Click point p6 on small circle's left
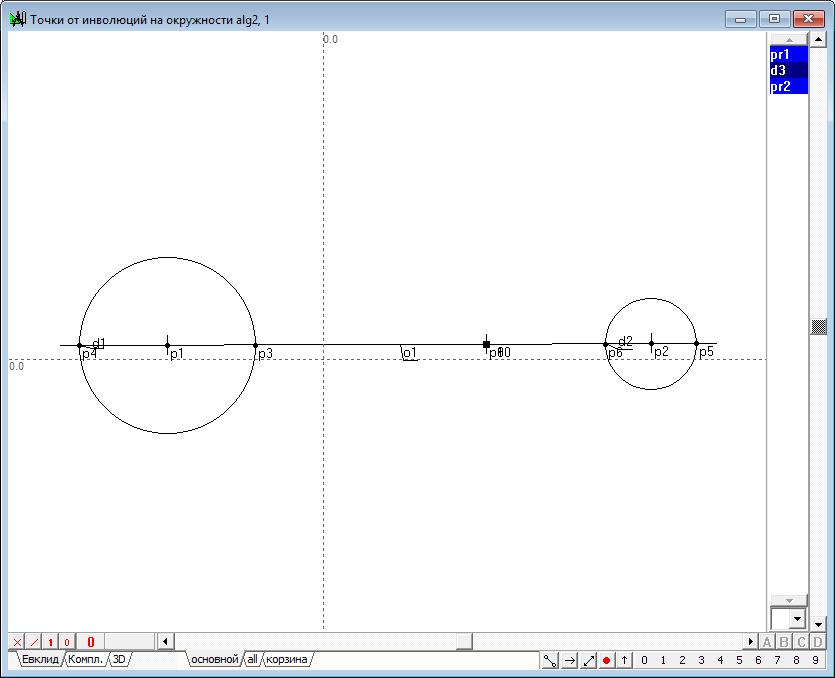The image size is (835, 678). [605, 344]
